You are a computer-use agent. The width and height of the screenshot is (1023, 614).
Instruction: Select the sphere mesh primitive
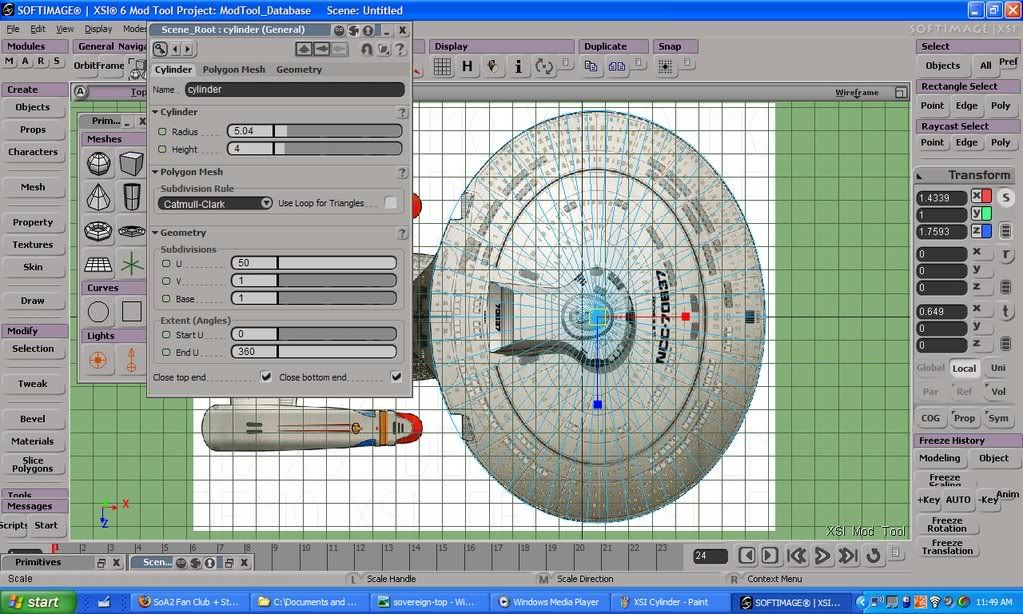[99, 164]
